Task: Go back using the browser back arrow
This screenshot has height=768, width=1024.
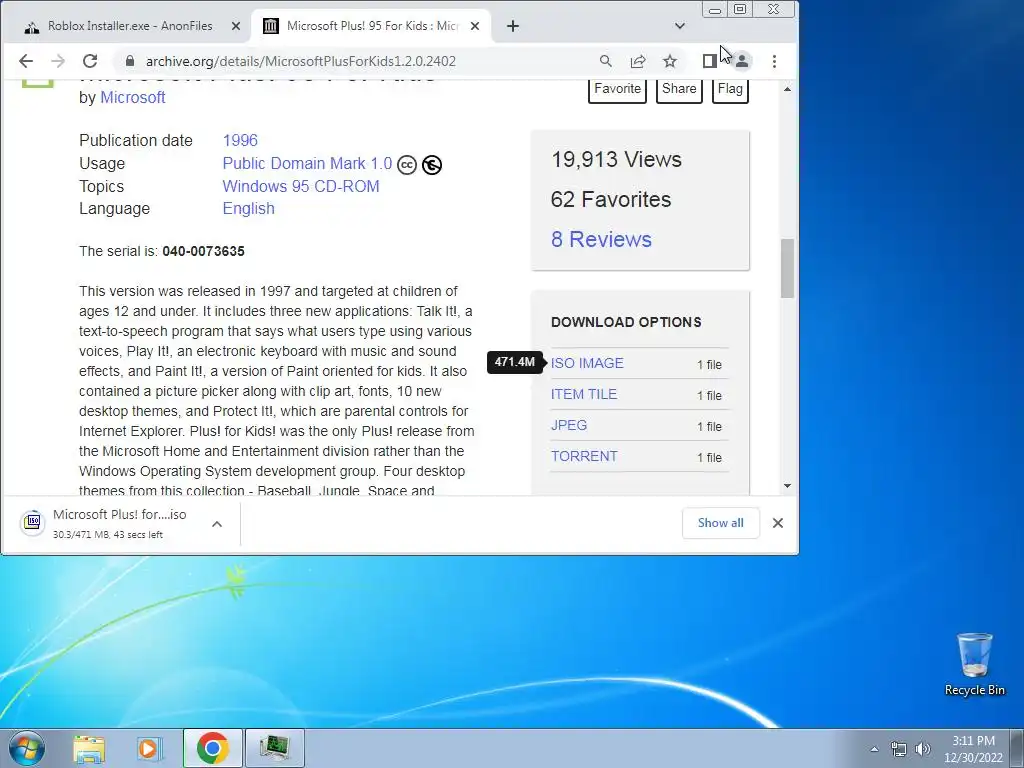Action: point(25,61)
